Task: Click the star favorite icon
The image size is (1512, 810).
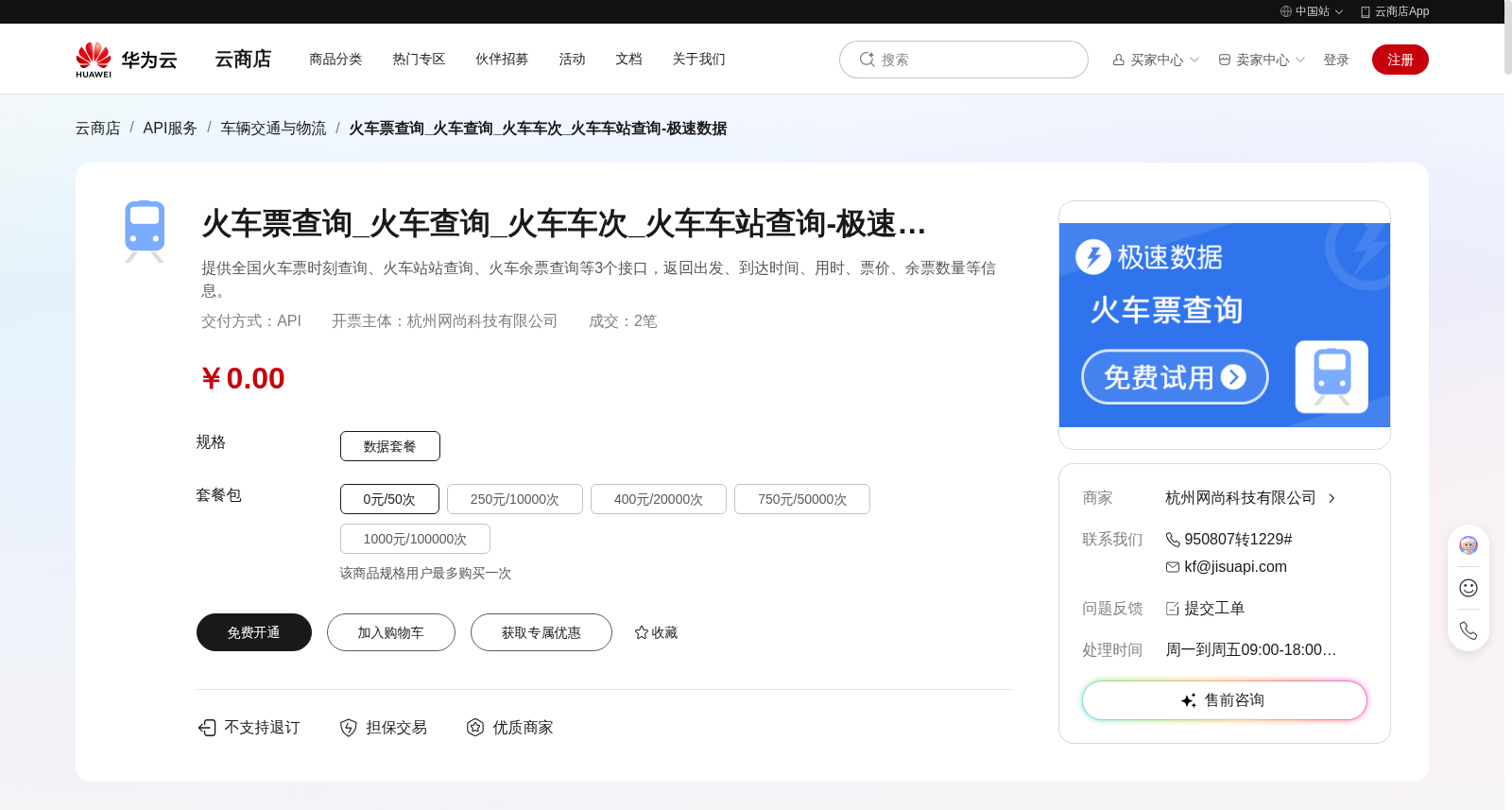Action: pos(642,632)
